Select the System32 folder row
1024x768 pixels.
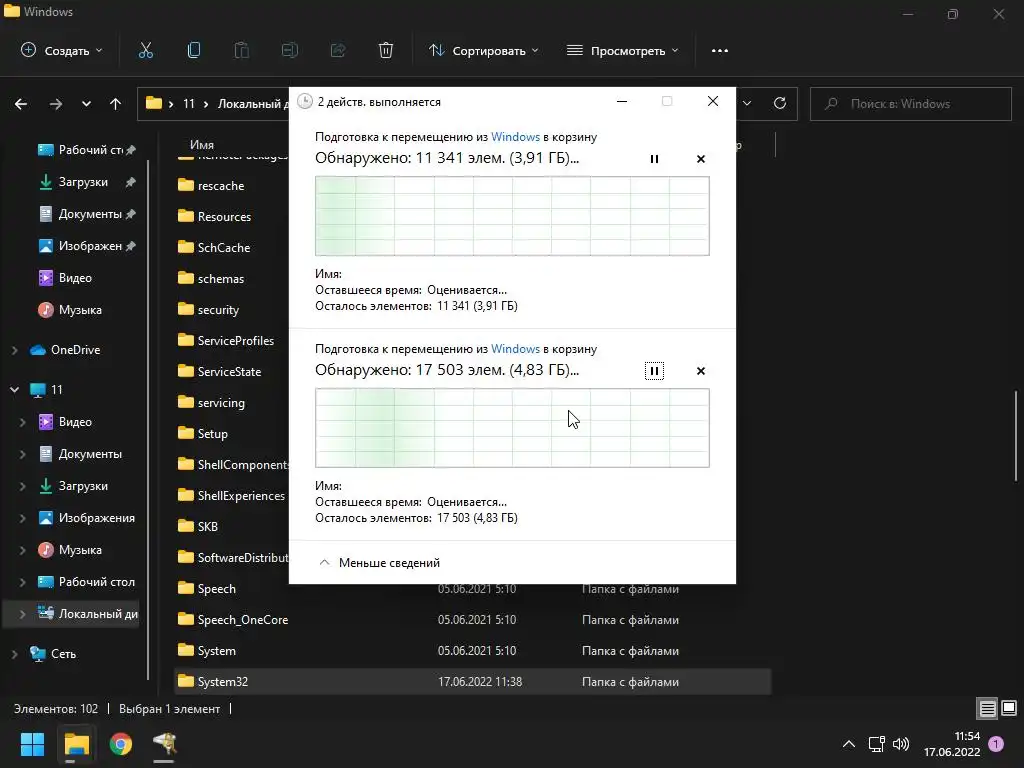coord(472,681)
